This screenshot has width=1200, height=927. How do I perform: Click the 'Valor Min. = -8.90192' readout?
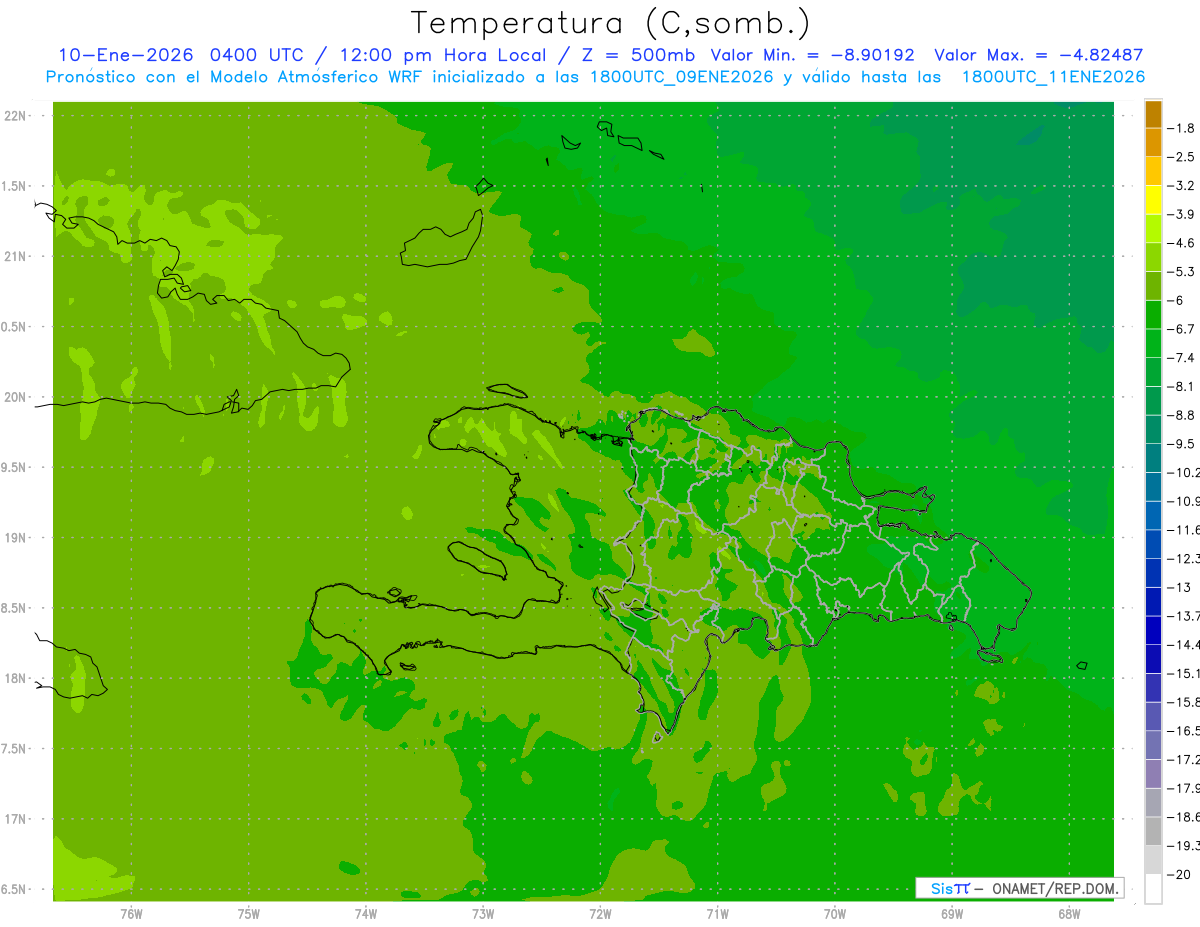coord(812,56)
